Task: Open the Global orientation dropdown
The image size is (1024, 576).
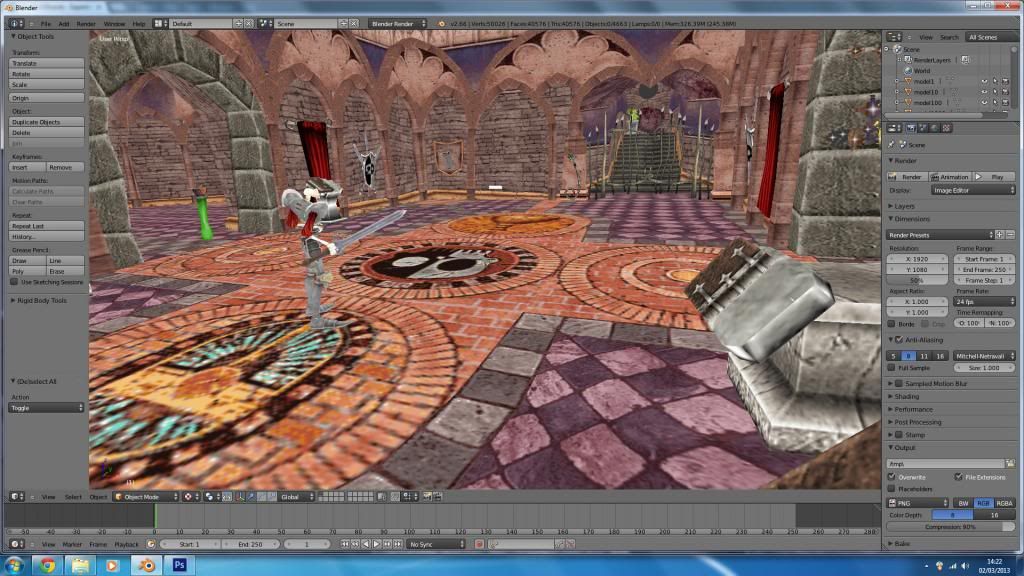Action: (x=296, y=497)
